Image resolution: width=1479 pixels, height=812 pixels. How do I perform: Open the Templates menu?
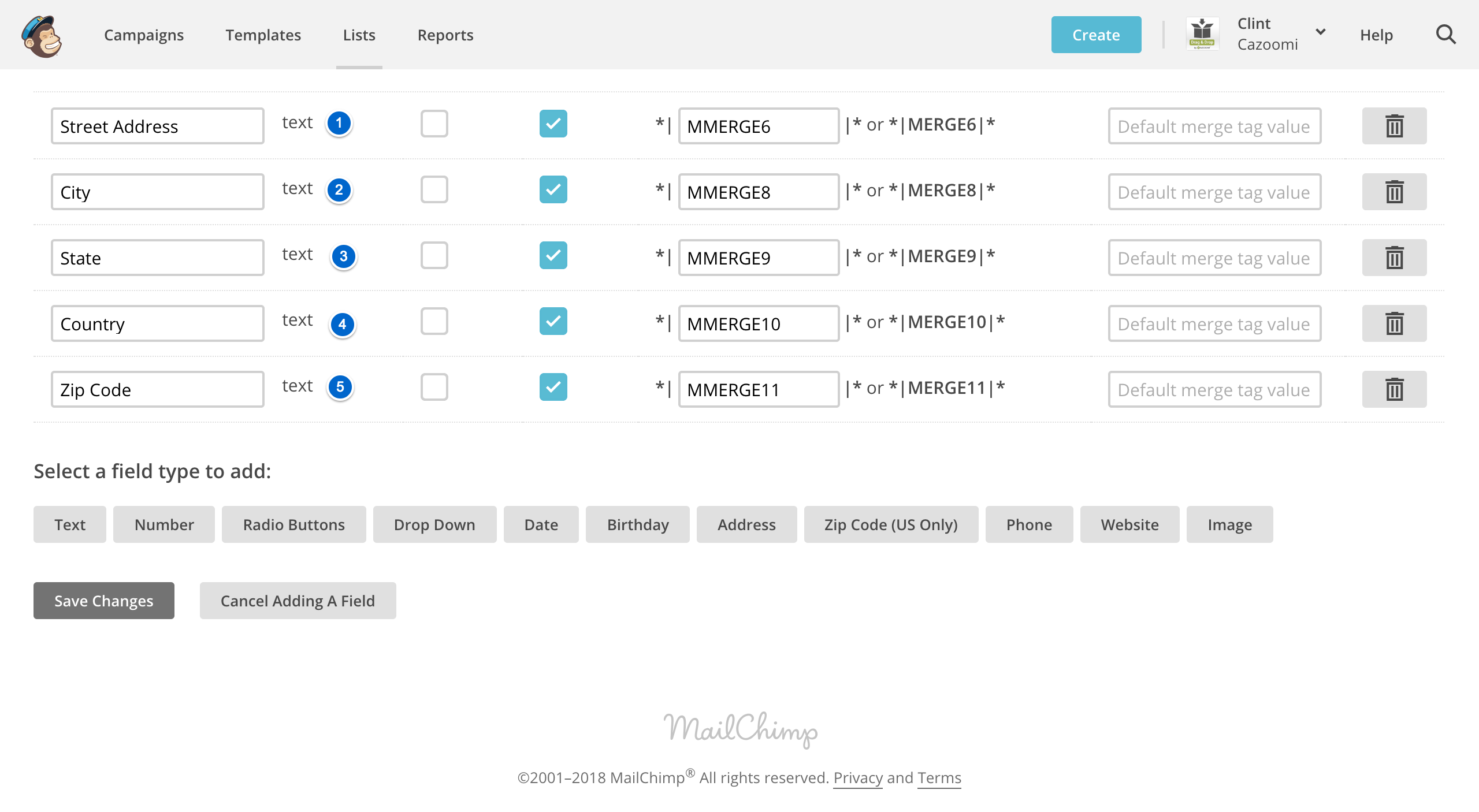[263, 35]
